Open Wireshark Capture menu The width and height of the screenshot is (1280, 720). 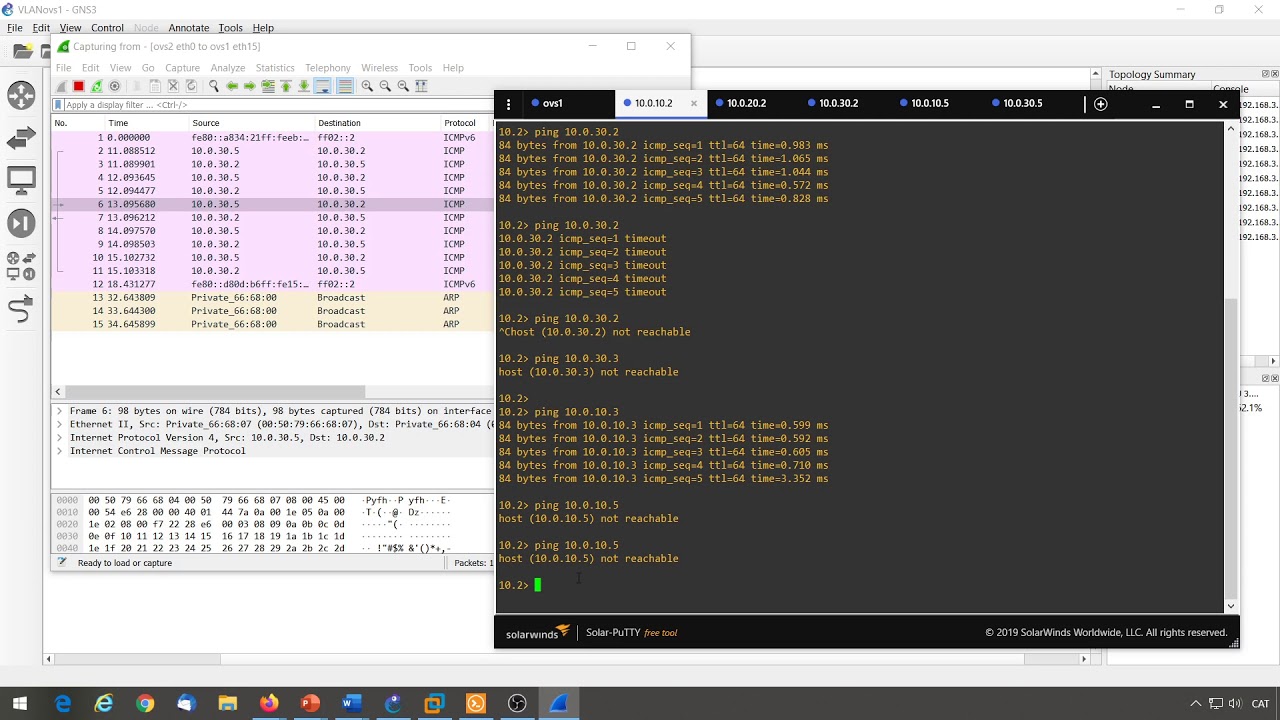[182, 68]
